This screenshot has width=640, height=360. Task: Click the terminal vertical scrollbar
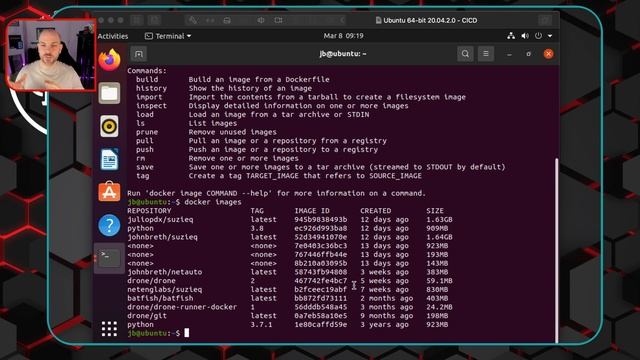pyautogui.click(x=556, y=251)
